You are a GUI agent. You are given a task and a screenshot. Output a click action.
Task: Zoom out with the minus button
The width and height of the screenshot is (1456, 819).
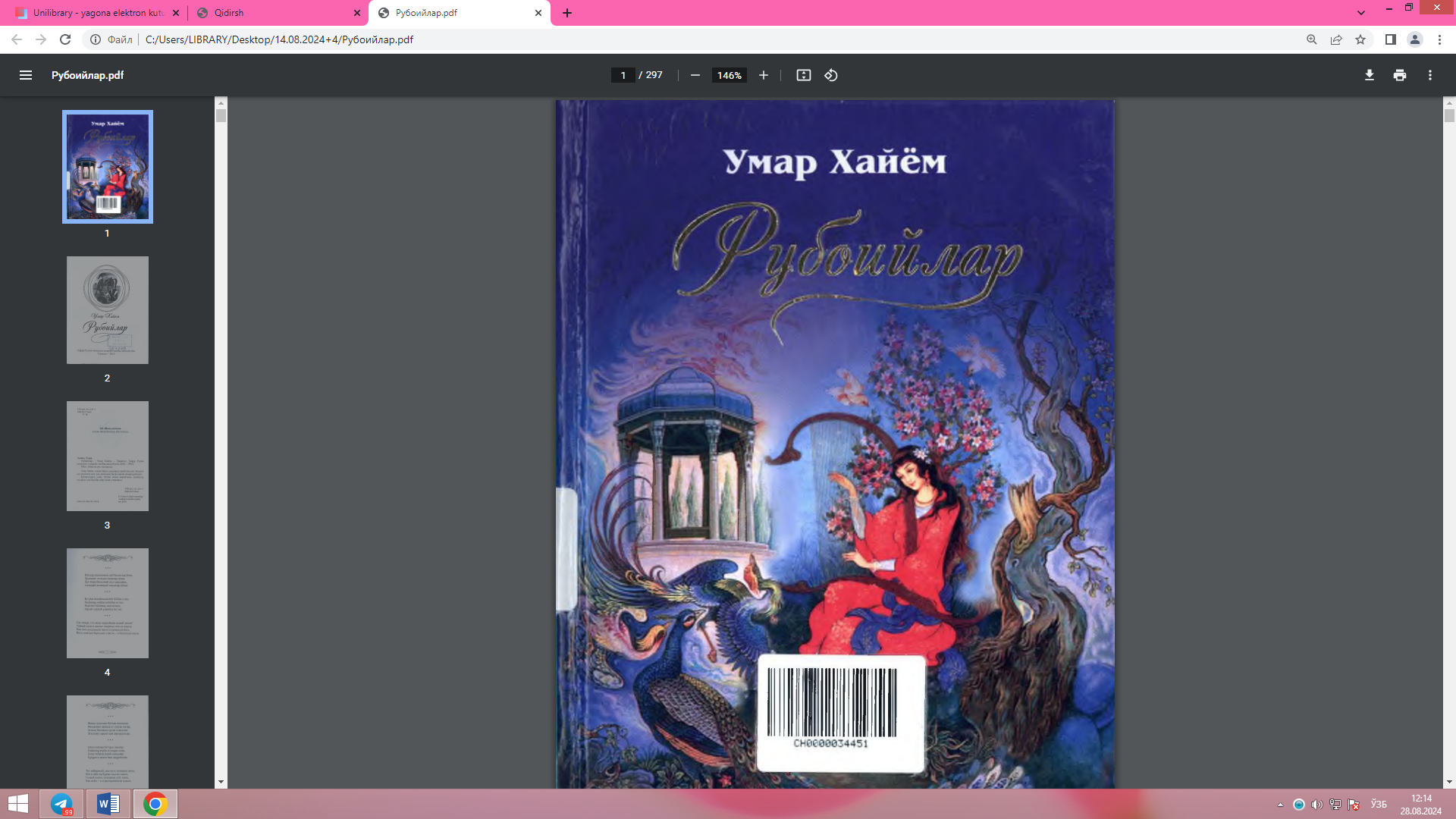[695, 75]
